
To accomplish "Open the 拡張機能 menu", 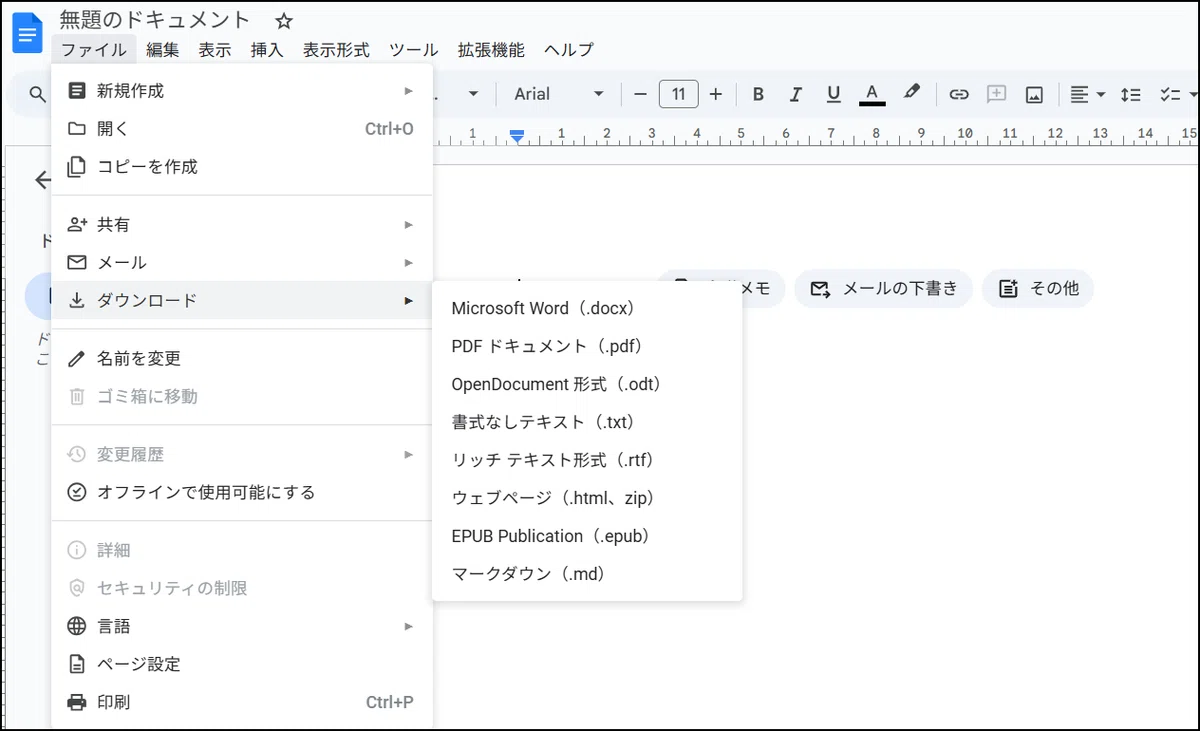I will pos(491,50).
